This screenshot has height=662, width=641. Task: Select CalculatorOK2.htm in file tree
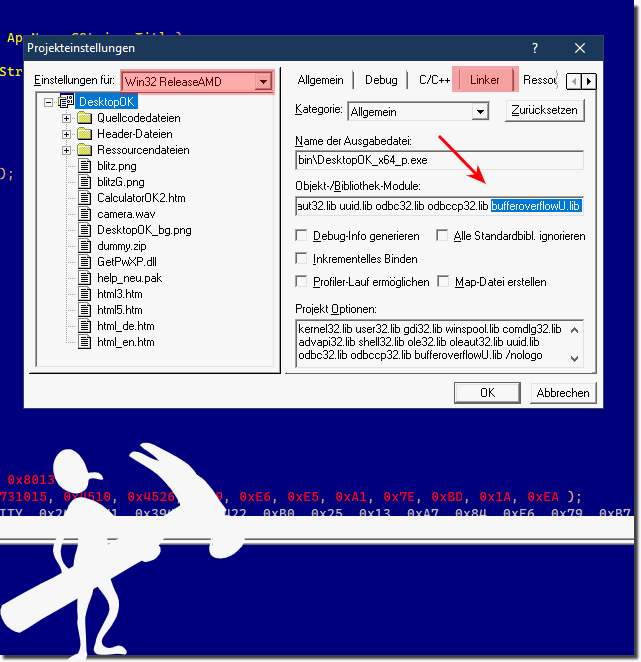pyautogui.click(x=141, y=198)
